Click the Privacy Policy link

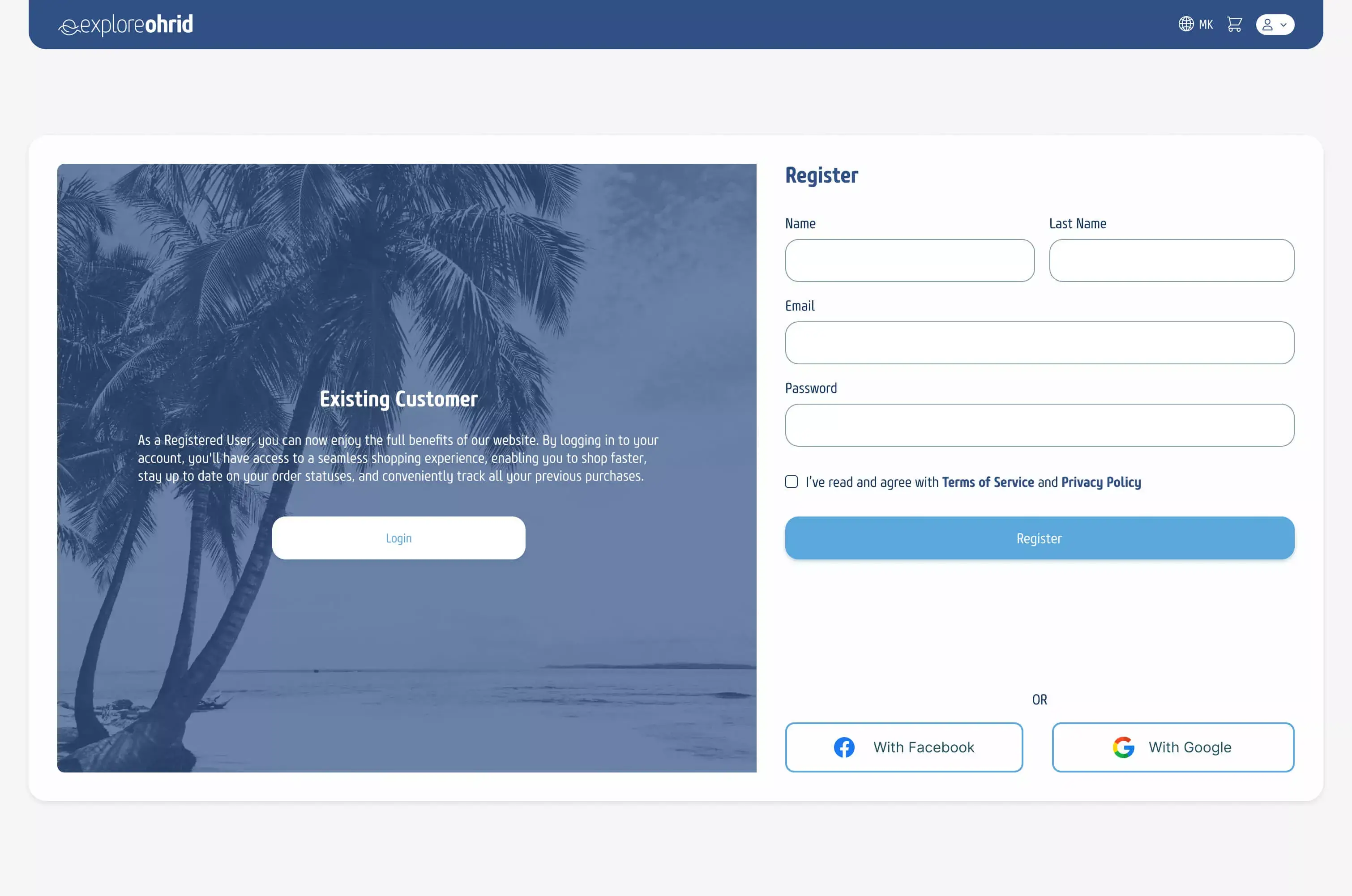point(1101,482)
